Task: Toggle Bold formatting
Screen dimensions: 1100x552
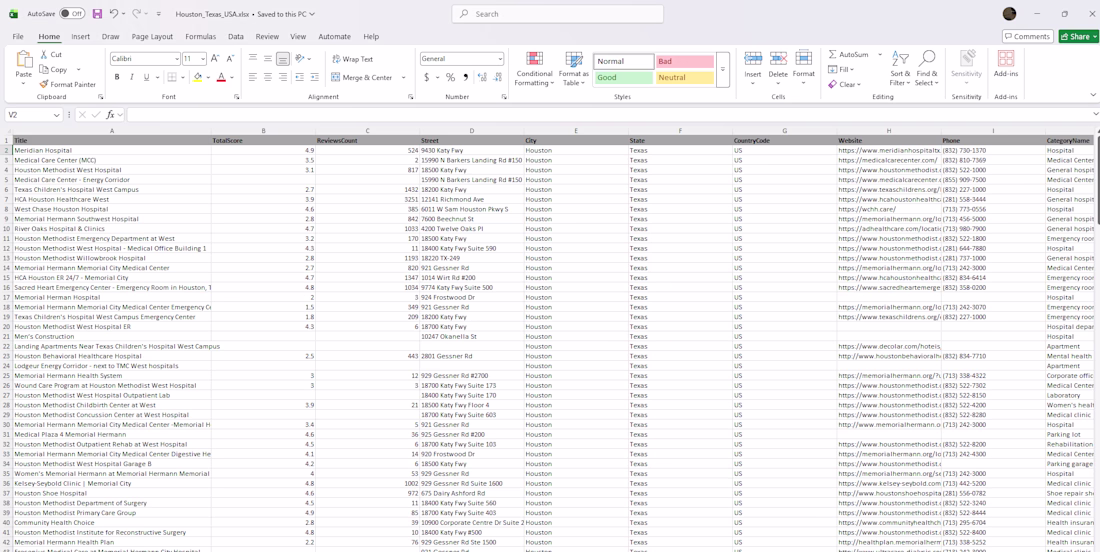Action: tap(117, 77)
